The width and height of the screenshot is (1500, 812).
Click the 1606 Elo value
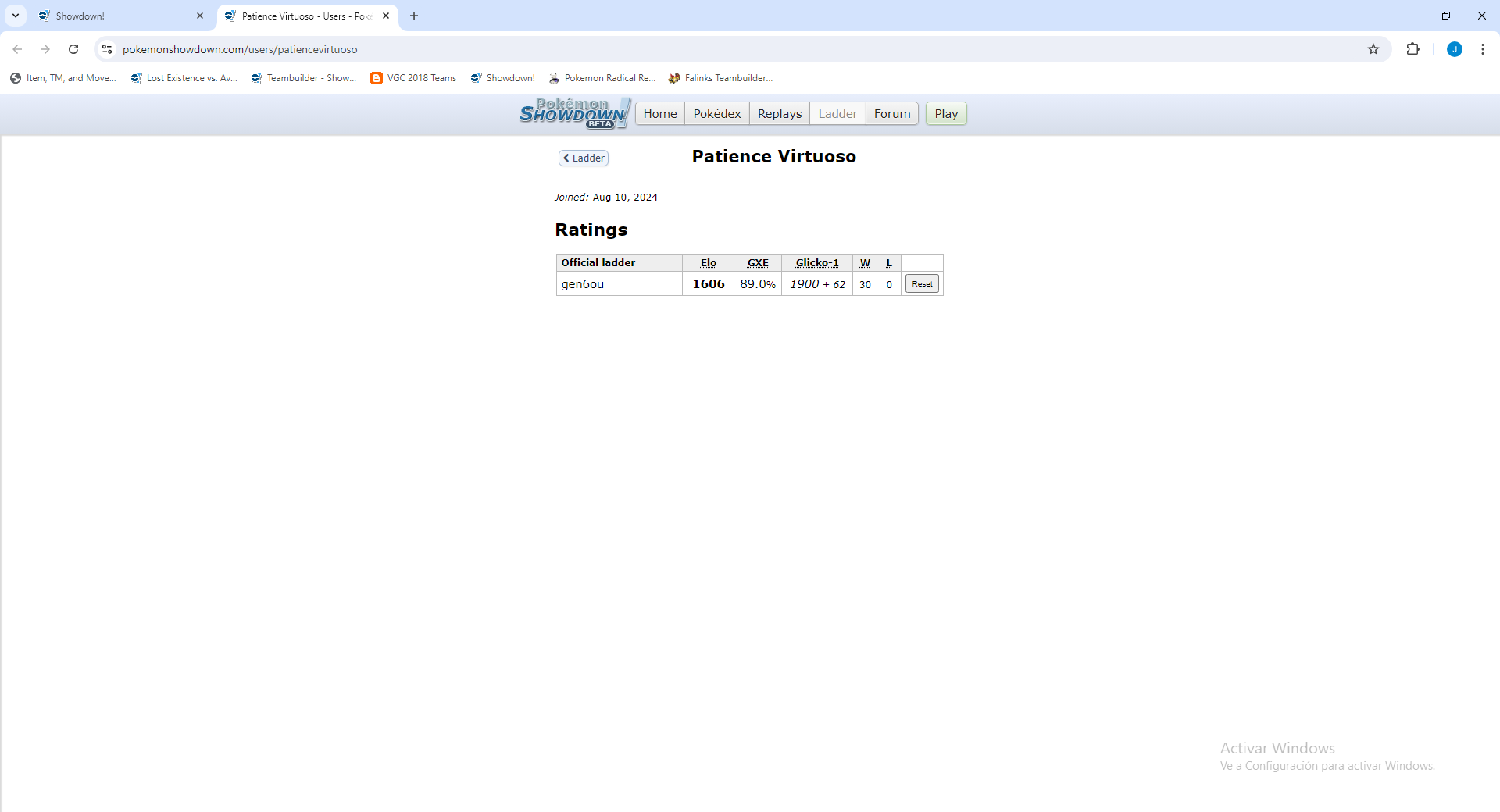709,284
